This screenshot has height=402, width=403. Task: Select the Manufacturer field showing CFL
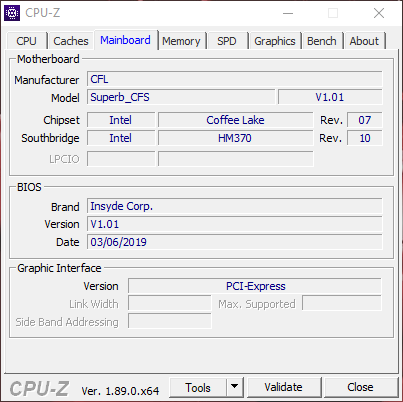pos(235,79)
